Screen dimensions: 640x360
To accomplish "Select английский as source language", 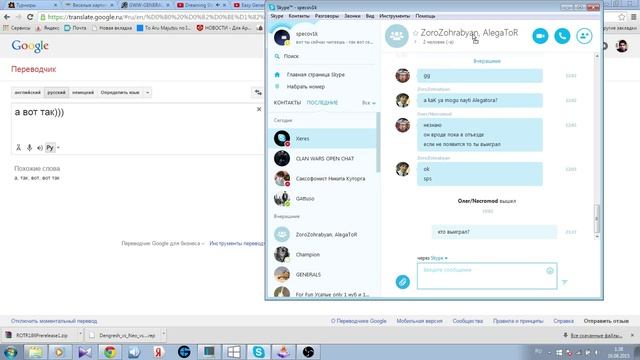I will tap(28, 93).
